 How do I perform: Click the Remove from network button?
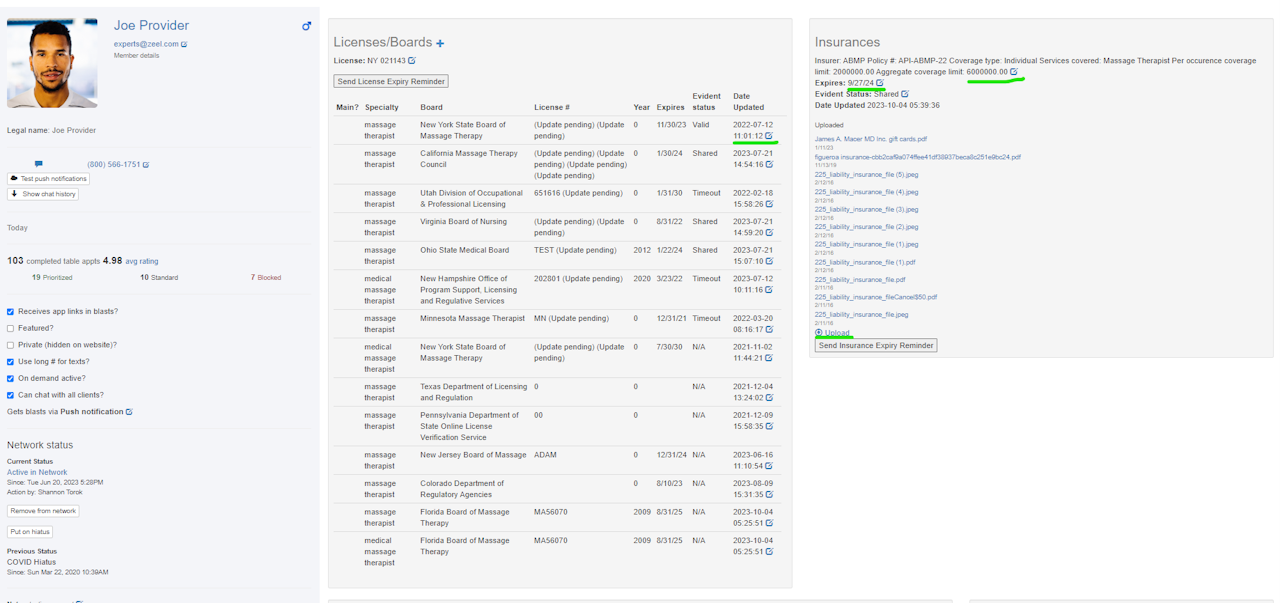(43, 511)
